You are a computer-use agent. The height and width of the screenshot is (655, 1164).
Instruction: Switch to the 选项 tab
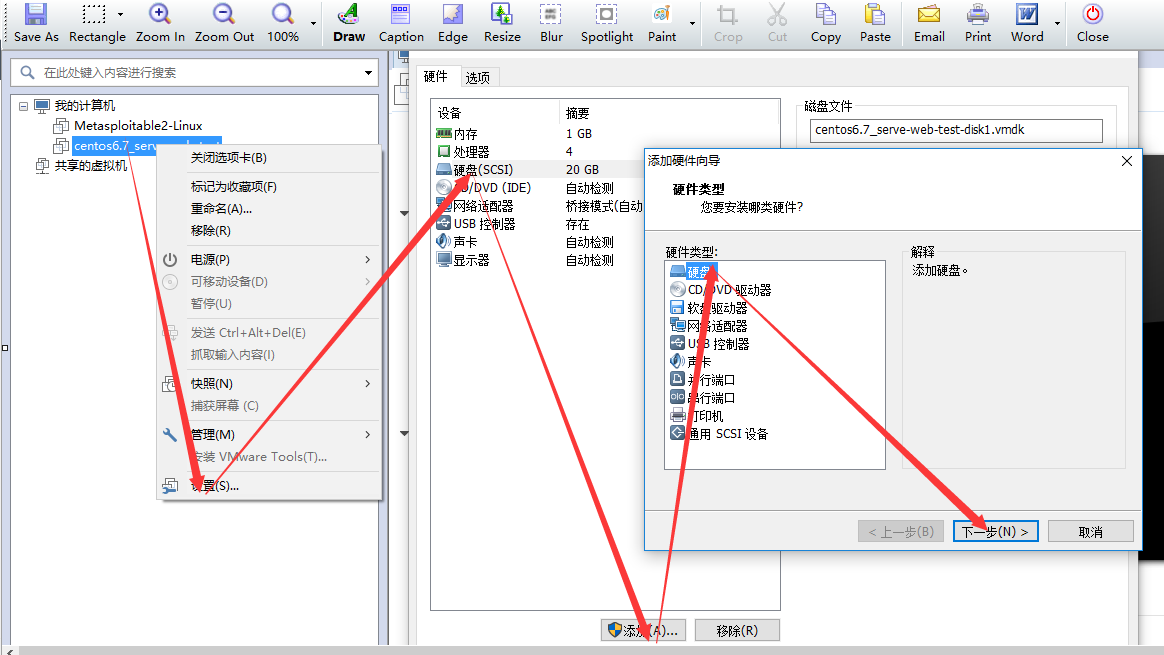click(477, 77)
